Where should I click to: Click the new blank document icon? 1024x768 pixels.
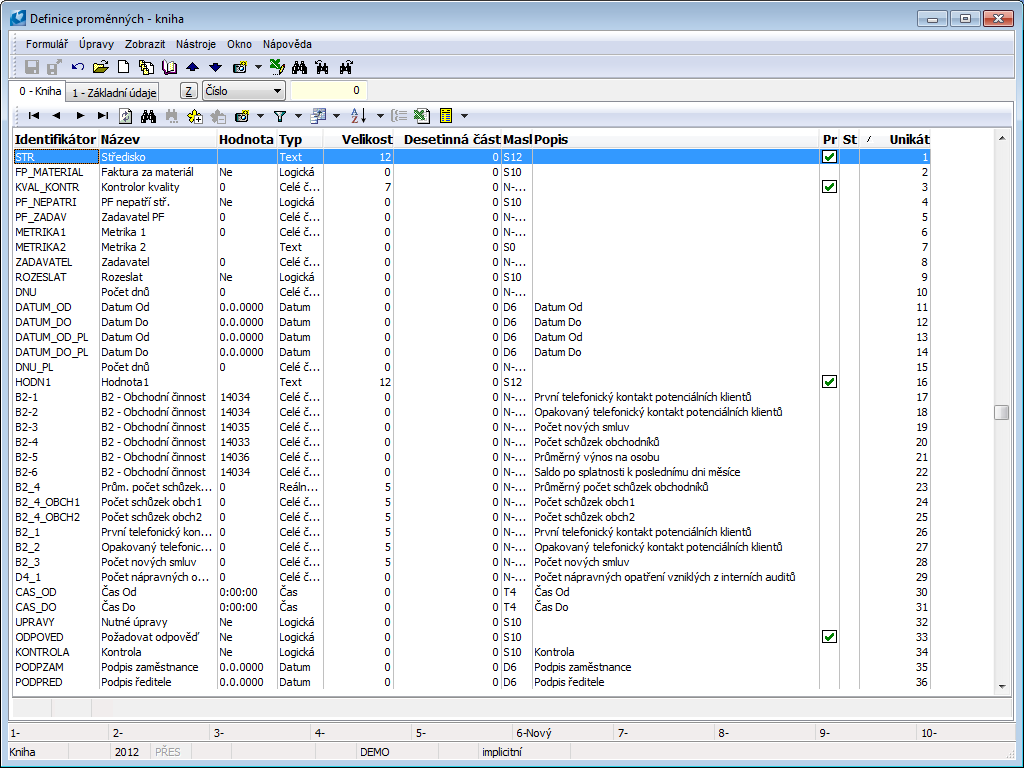(124, 67)
